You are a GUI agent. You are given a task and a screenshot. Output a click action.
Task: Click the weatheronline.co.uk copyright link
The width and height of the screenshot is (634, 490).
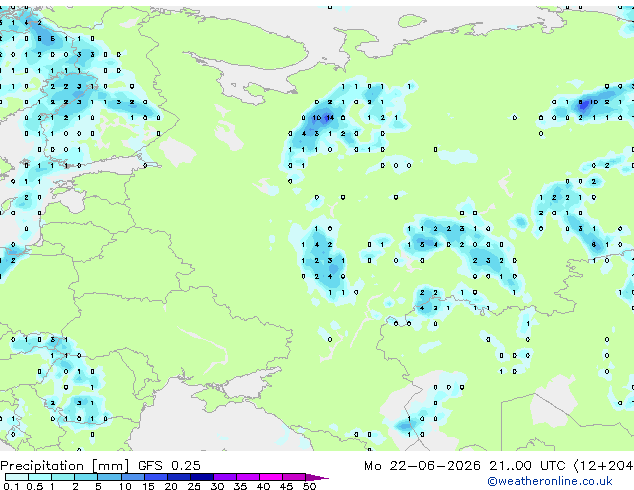550,481
